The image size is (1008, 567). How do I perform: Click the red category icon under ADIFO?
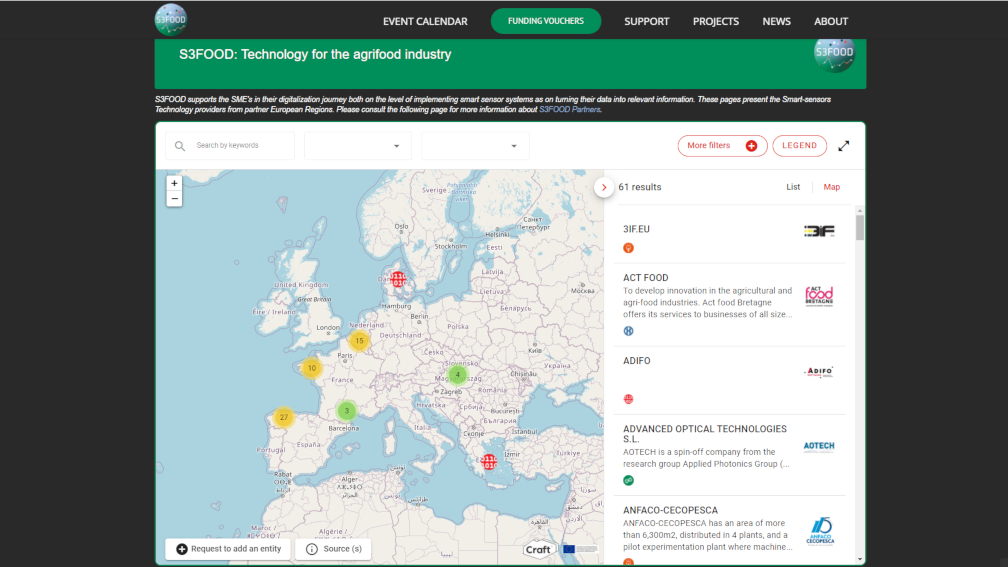point(629,399)
